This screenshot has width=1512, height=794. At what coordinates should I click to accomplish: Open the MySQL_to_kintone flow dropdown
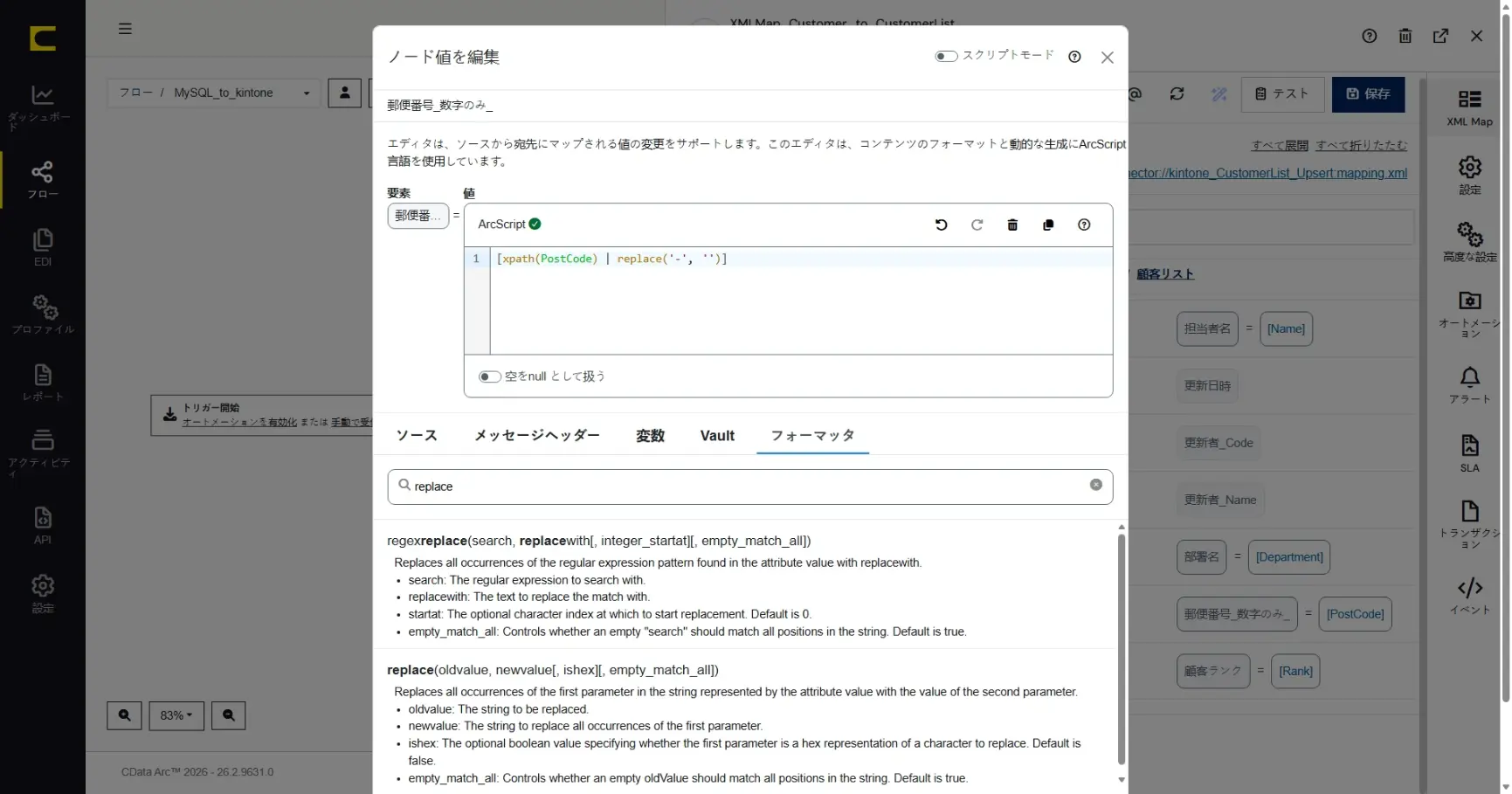[x=214, y=93]
